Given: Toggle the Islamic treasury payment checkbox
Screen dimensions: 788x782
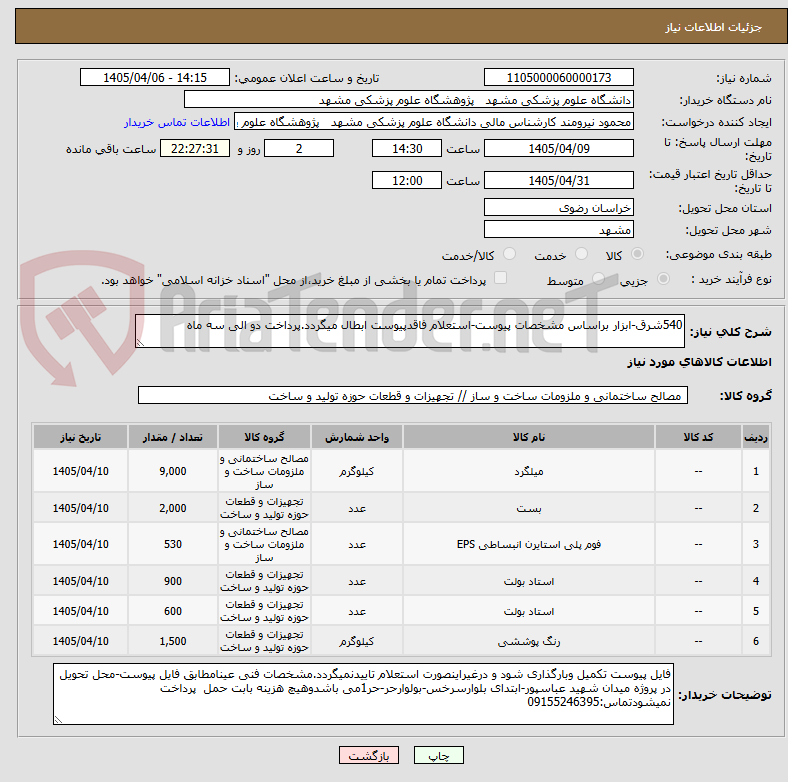Looking at the screenshot, I should pos(501,278).
